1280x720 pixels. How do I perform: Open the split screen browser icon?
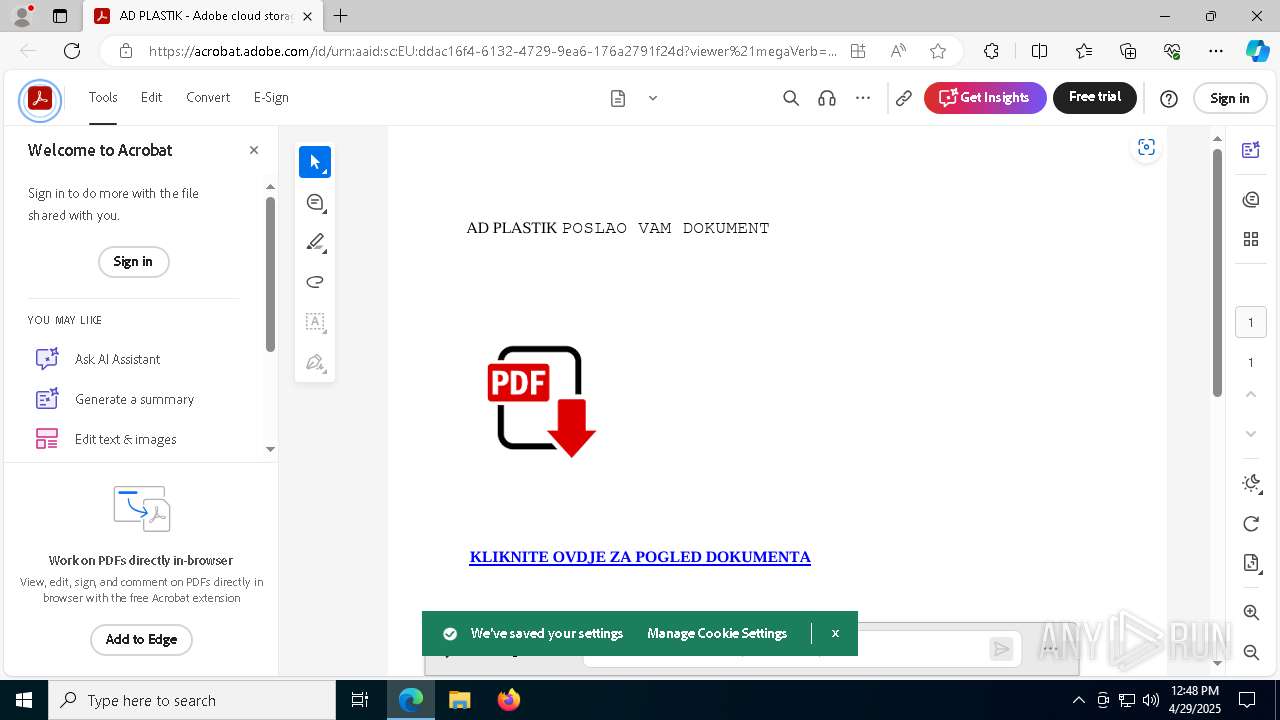coord(1039,51)
